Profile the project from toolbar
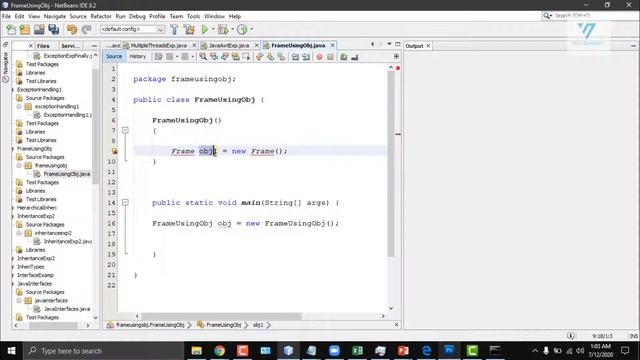This screenshot has width=640, height=360. (x=242, y=29)
